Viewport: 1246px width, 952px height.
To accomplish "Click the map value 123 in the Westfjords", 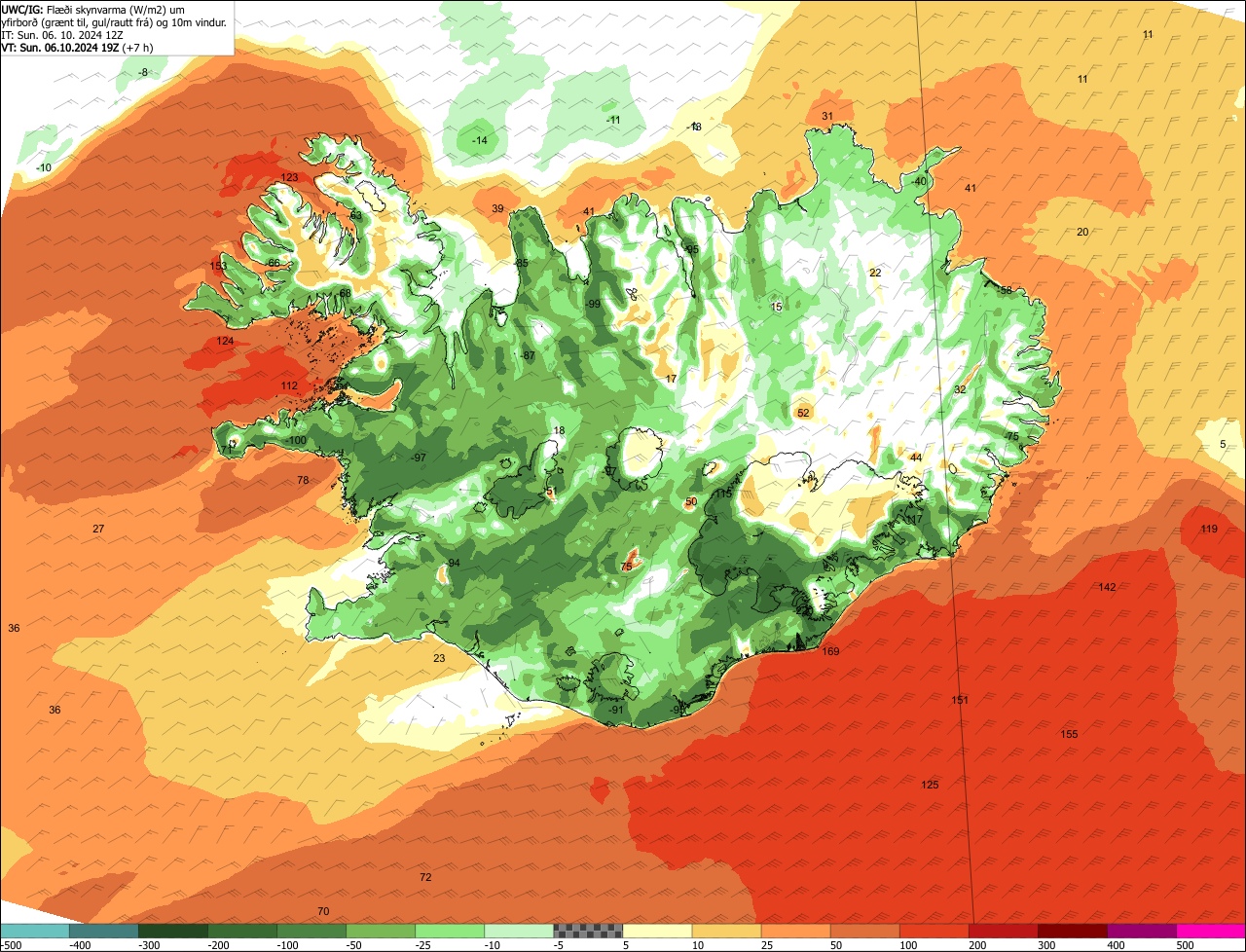I will [289, 177].
